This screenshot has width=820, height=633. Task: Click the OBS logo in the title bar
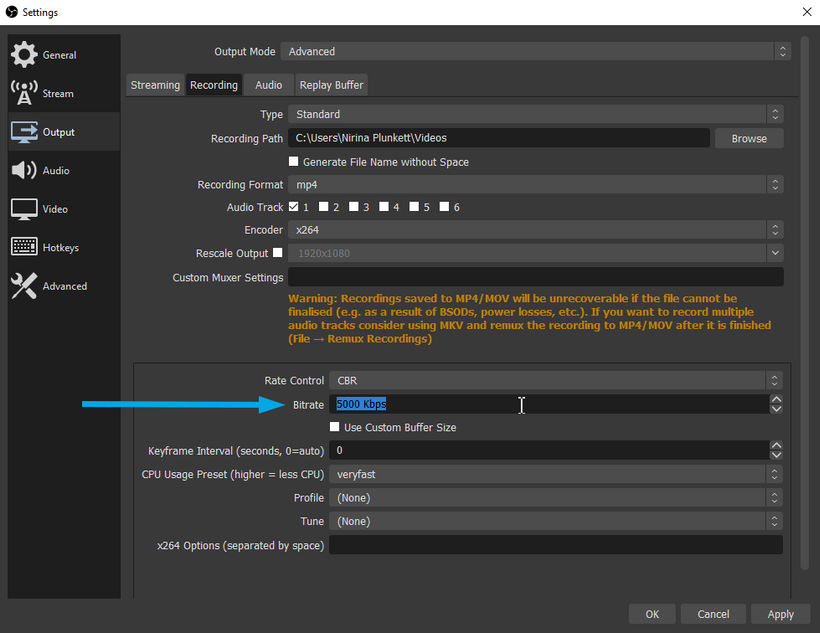tap(11, 12)
